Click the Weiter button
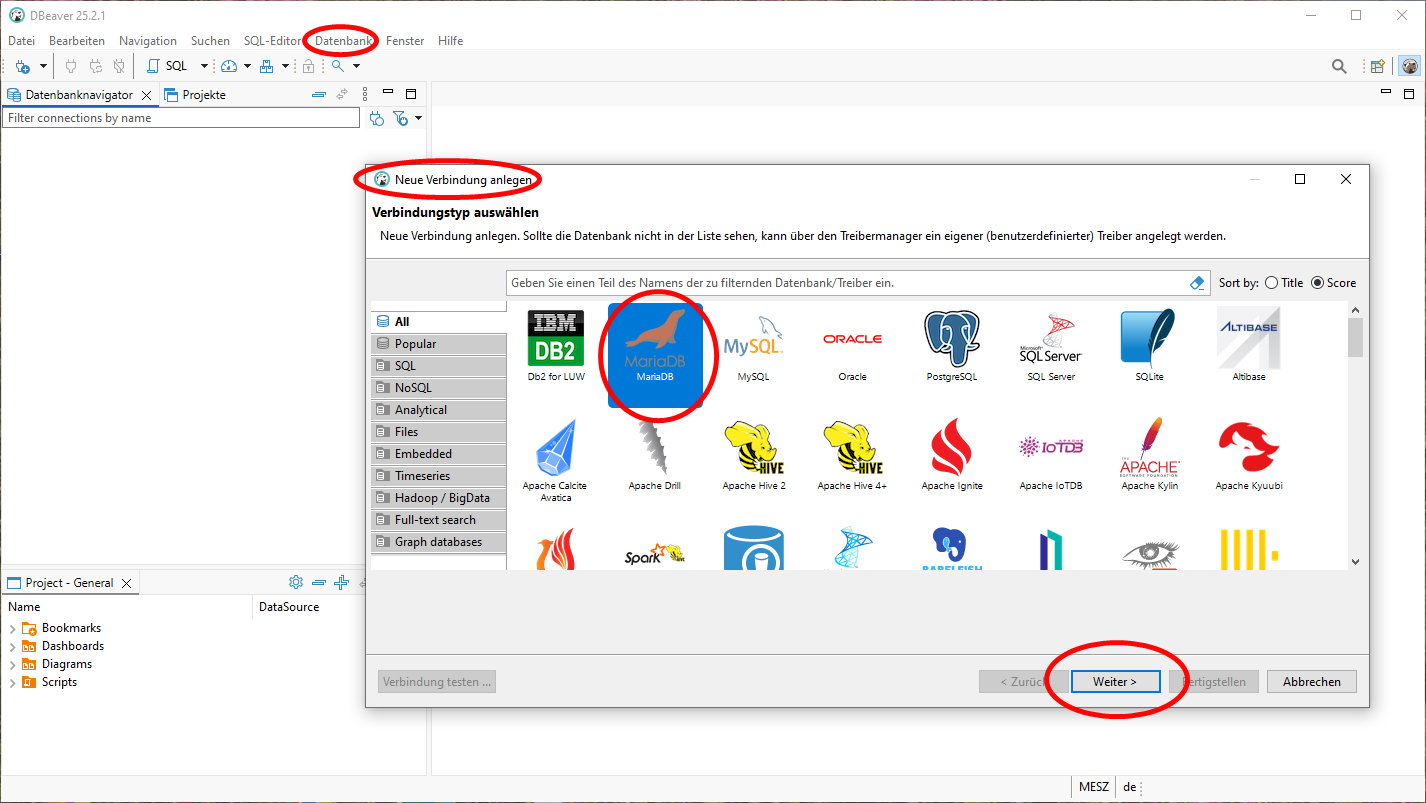 [1114, 682]
